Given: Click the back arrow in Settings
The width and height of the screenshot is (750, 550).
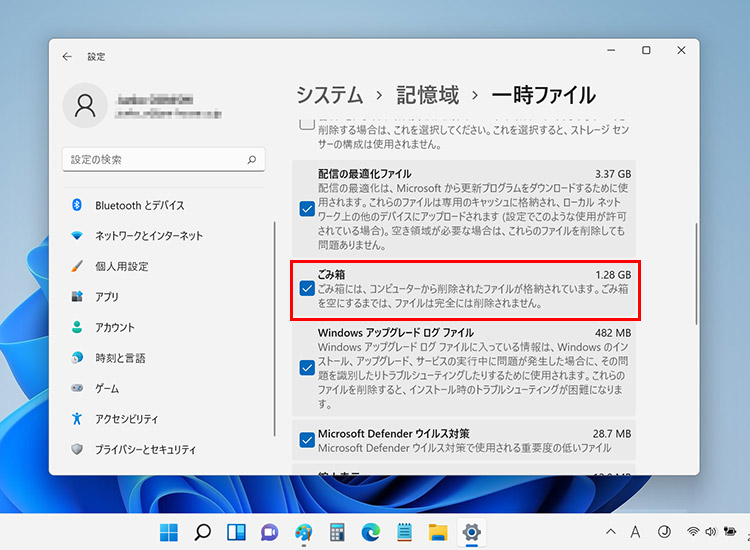Looking at the screenshot, I should click(67, 57).
